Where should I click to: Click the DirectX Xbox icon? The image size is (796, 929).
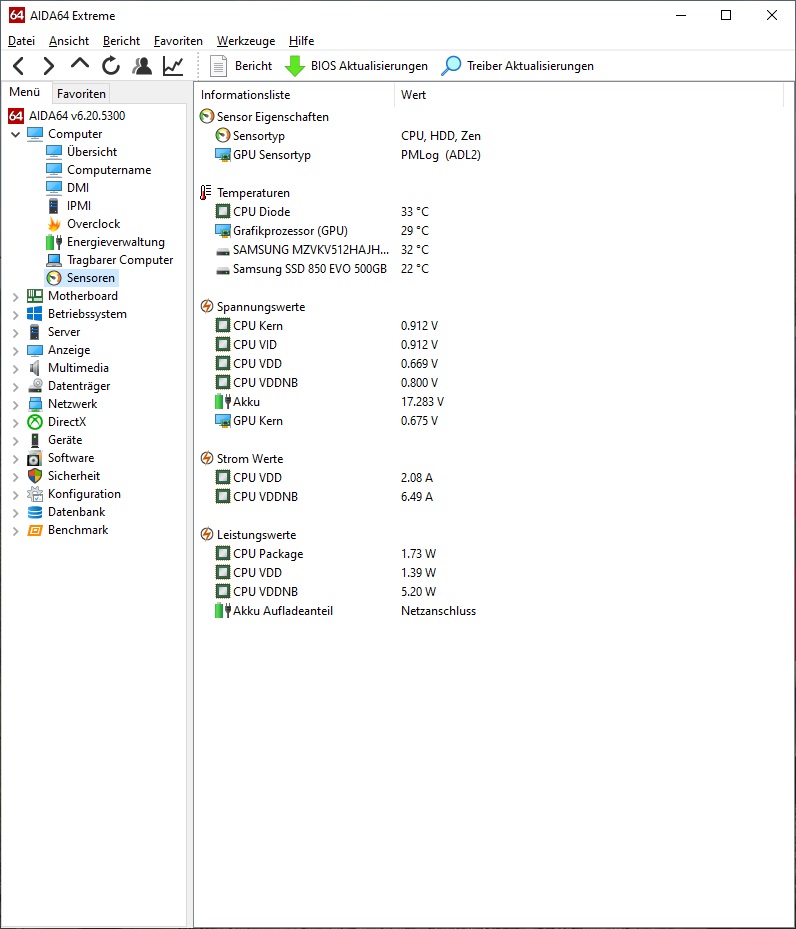pyautogui.click(x=35, y=422)
